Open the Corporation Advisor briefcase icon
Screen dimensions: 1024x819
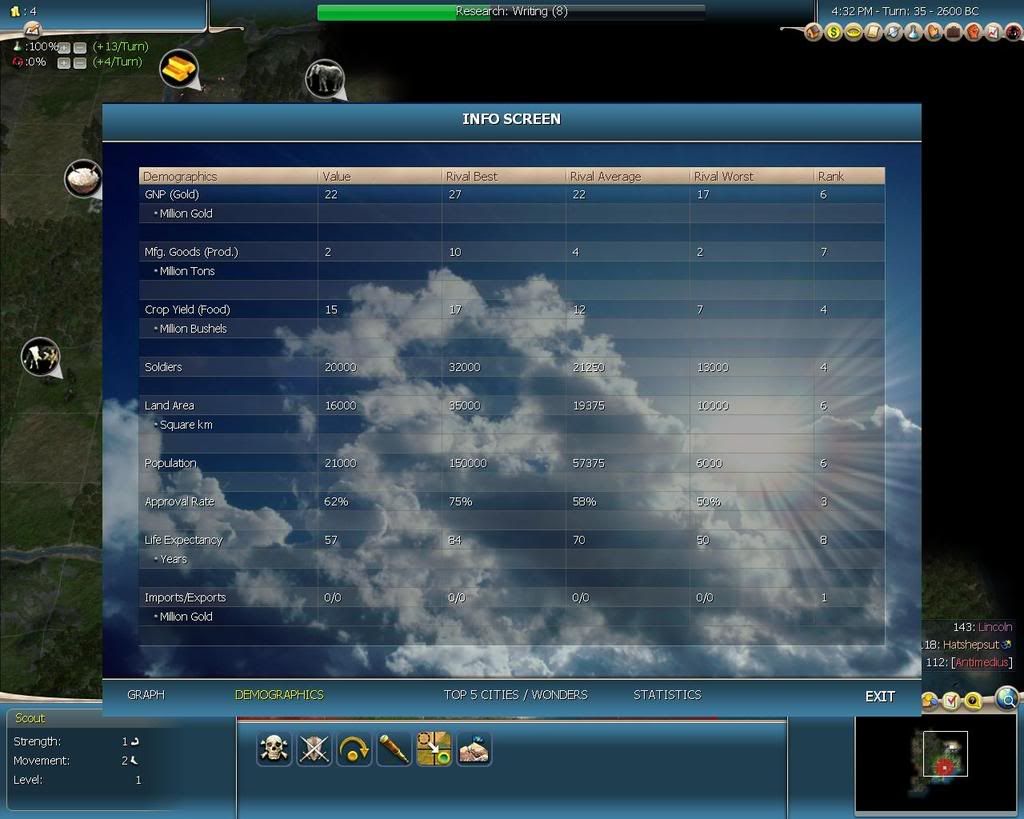coord(953,31)
